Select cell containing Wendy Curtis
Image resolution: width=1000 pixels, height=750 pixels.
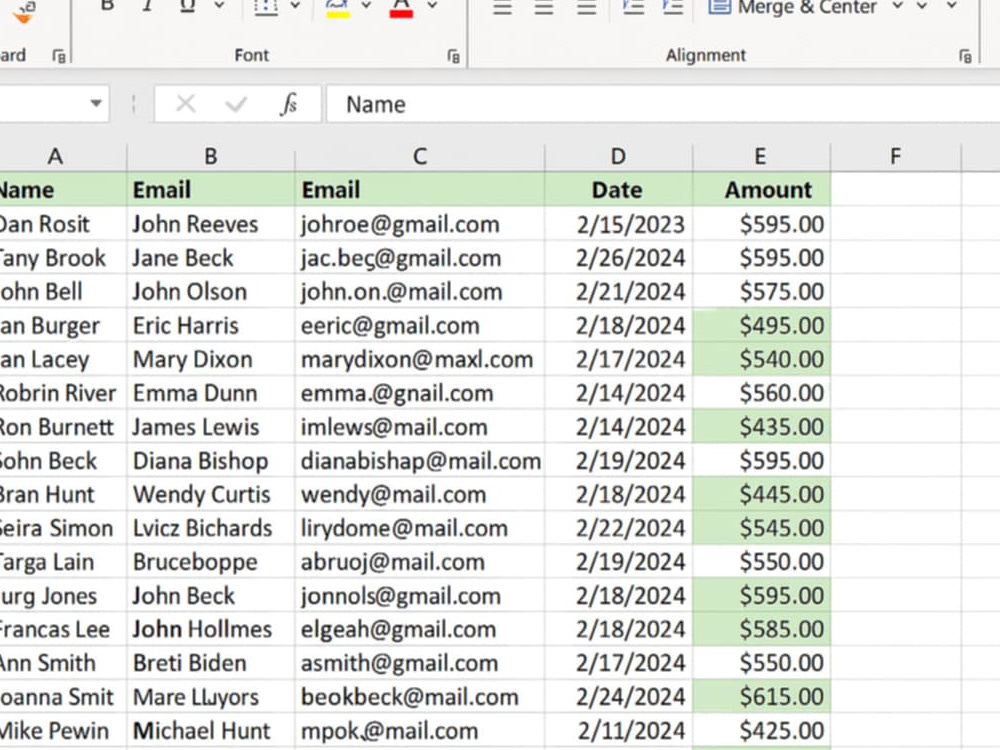click(210, 494)
